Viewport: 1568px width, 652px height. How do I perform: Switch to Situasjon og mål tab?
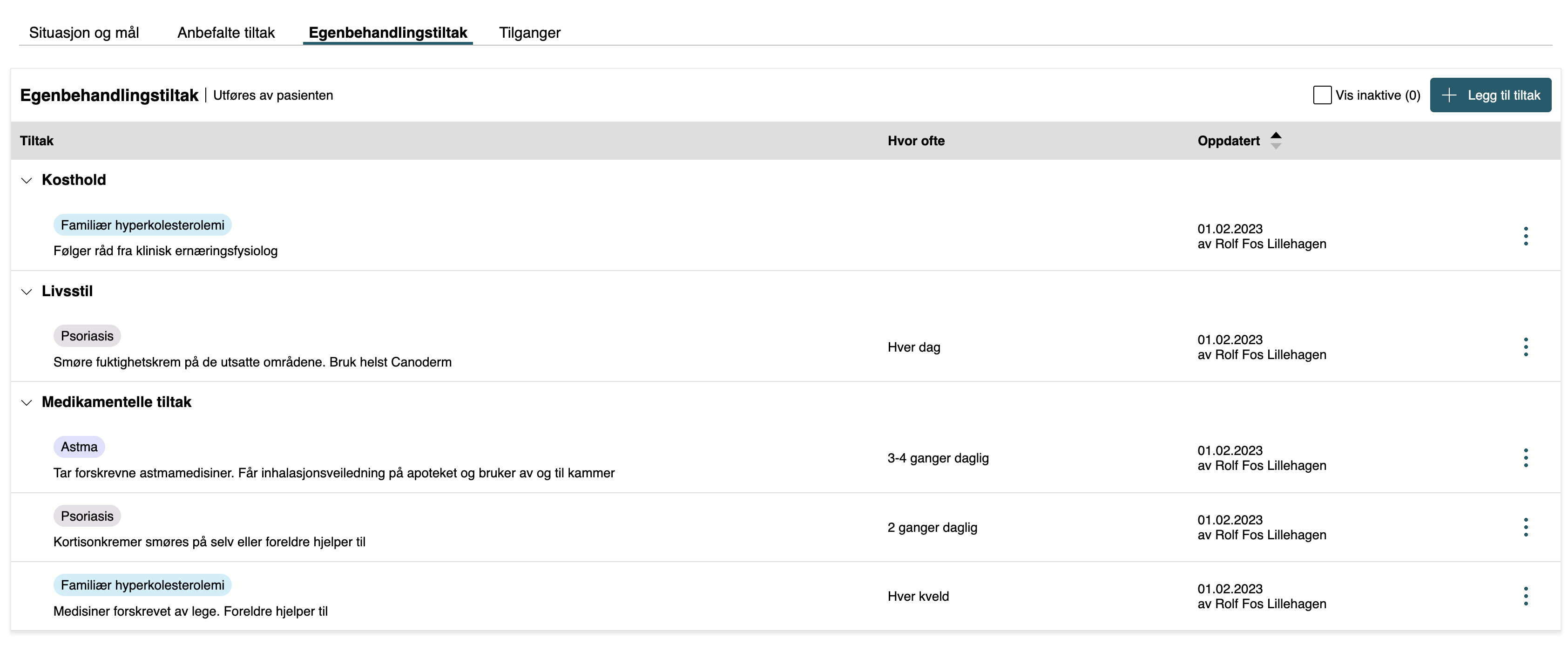click(x=84, y=32)
